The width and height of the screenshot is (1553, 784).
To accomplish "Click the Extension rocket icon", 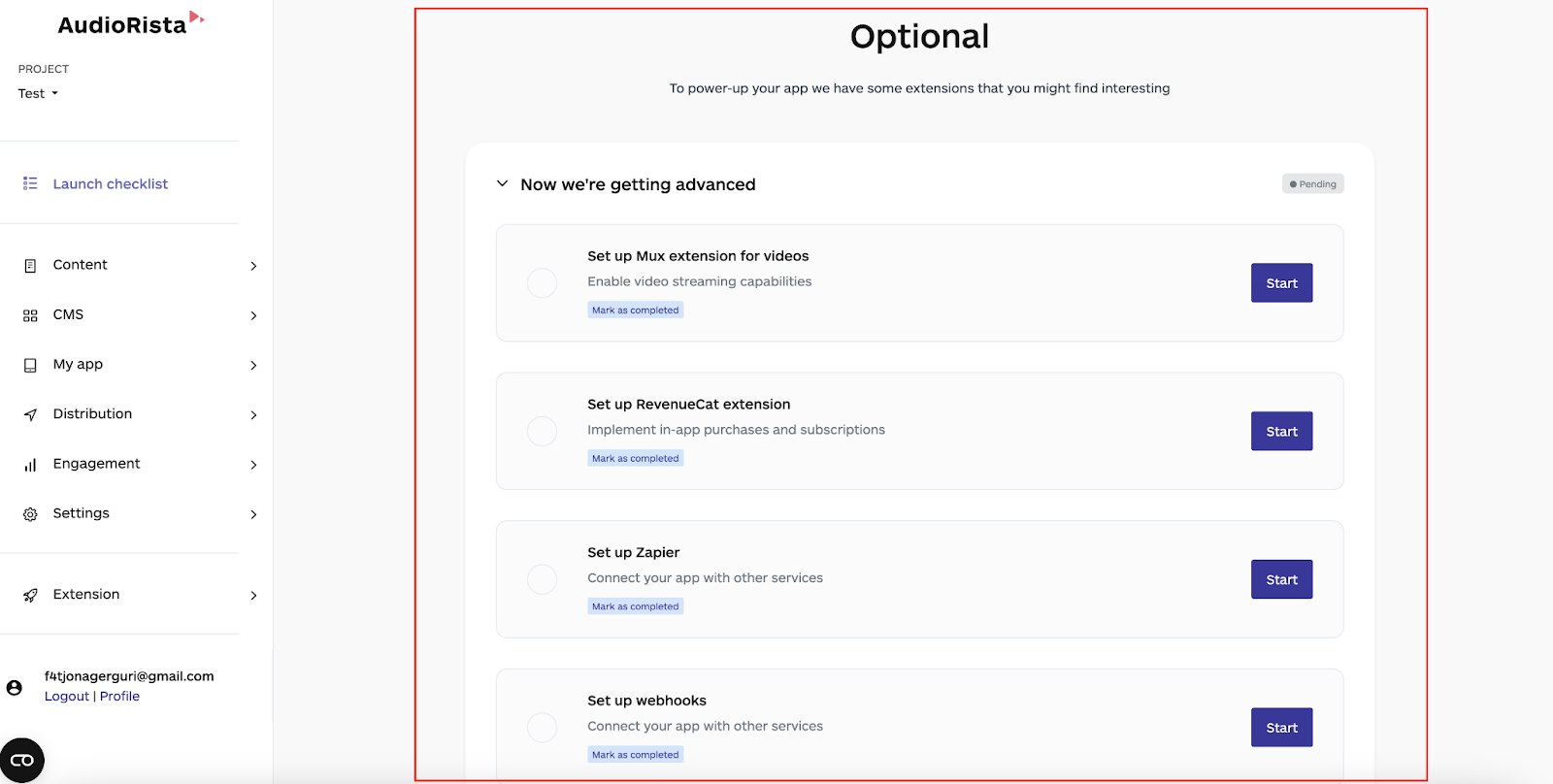I will (30, 595).
